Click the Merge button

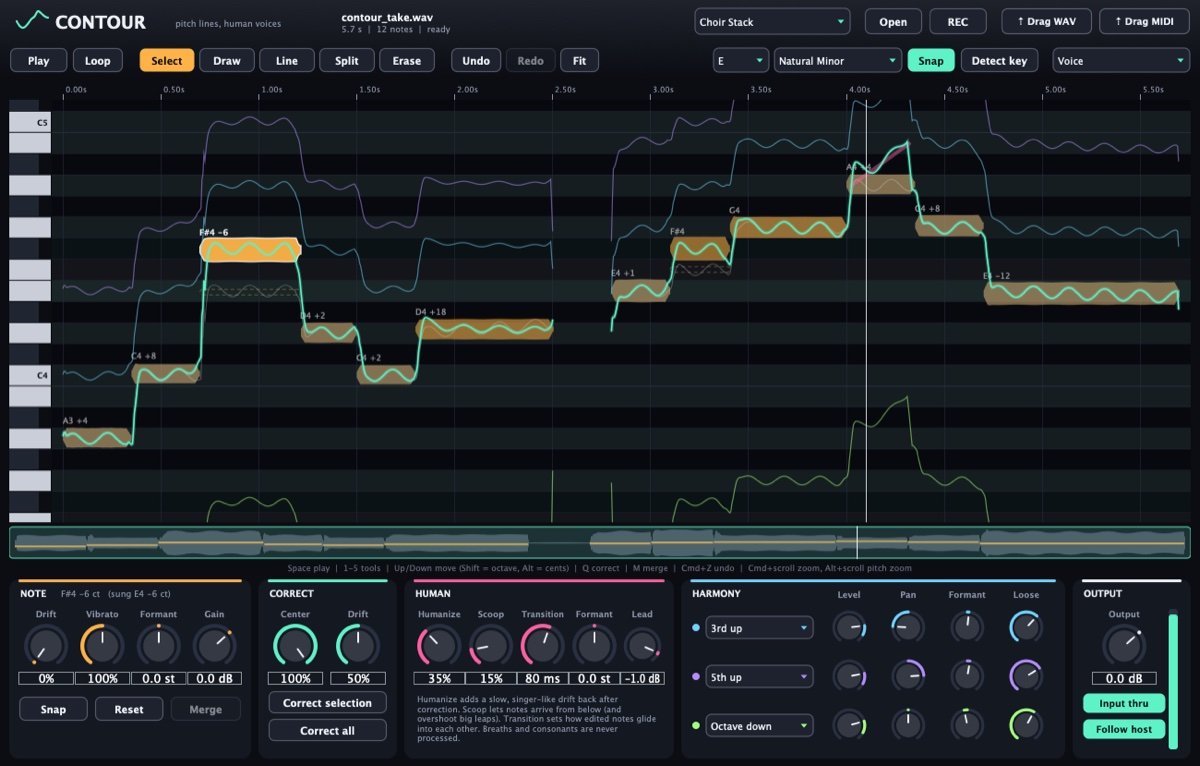(x=206, y=709)
